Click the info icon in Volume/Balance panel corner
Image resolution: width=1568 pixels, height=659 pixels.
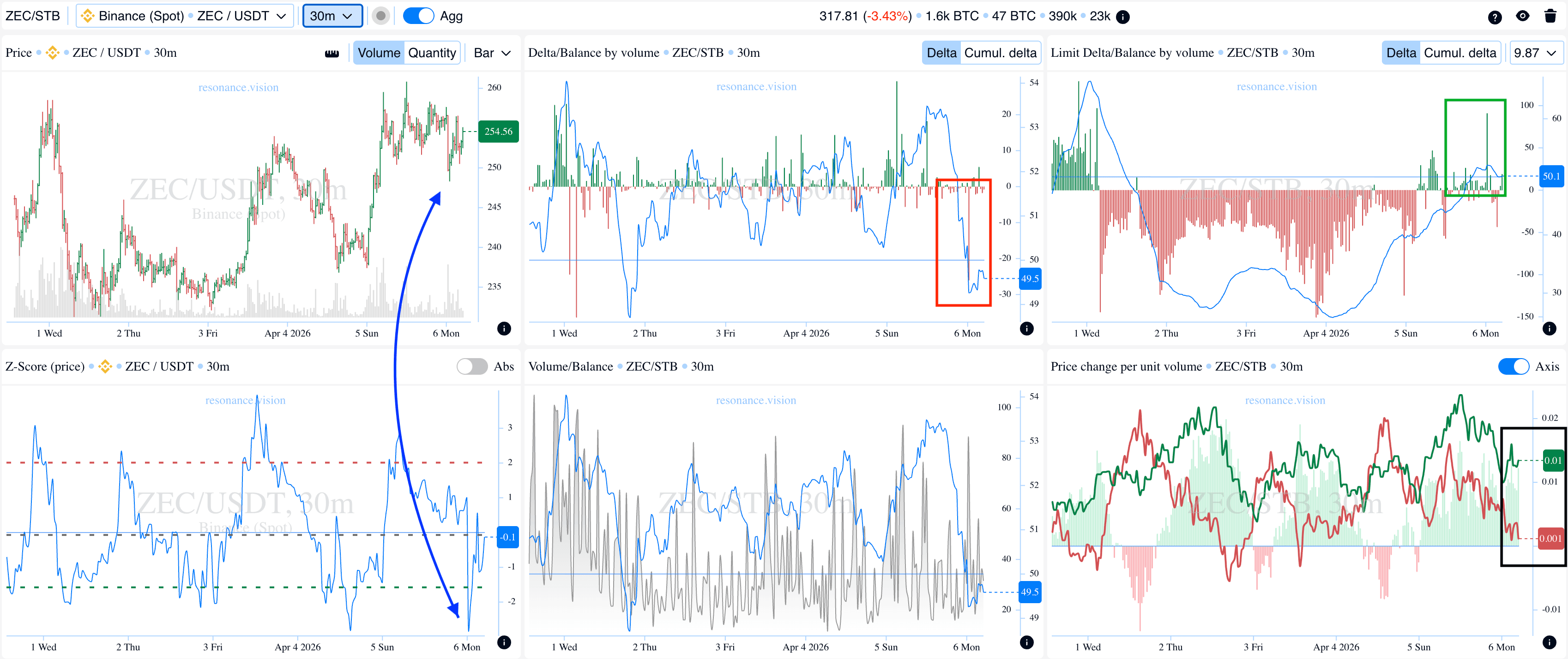click(x=1027, y=642)
